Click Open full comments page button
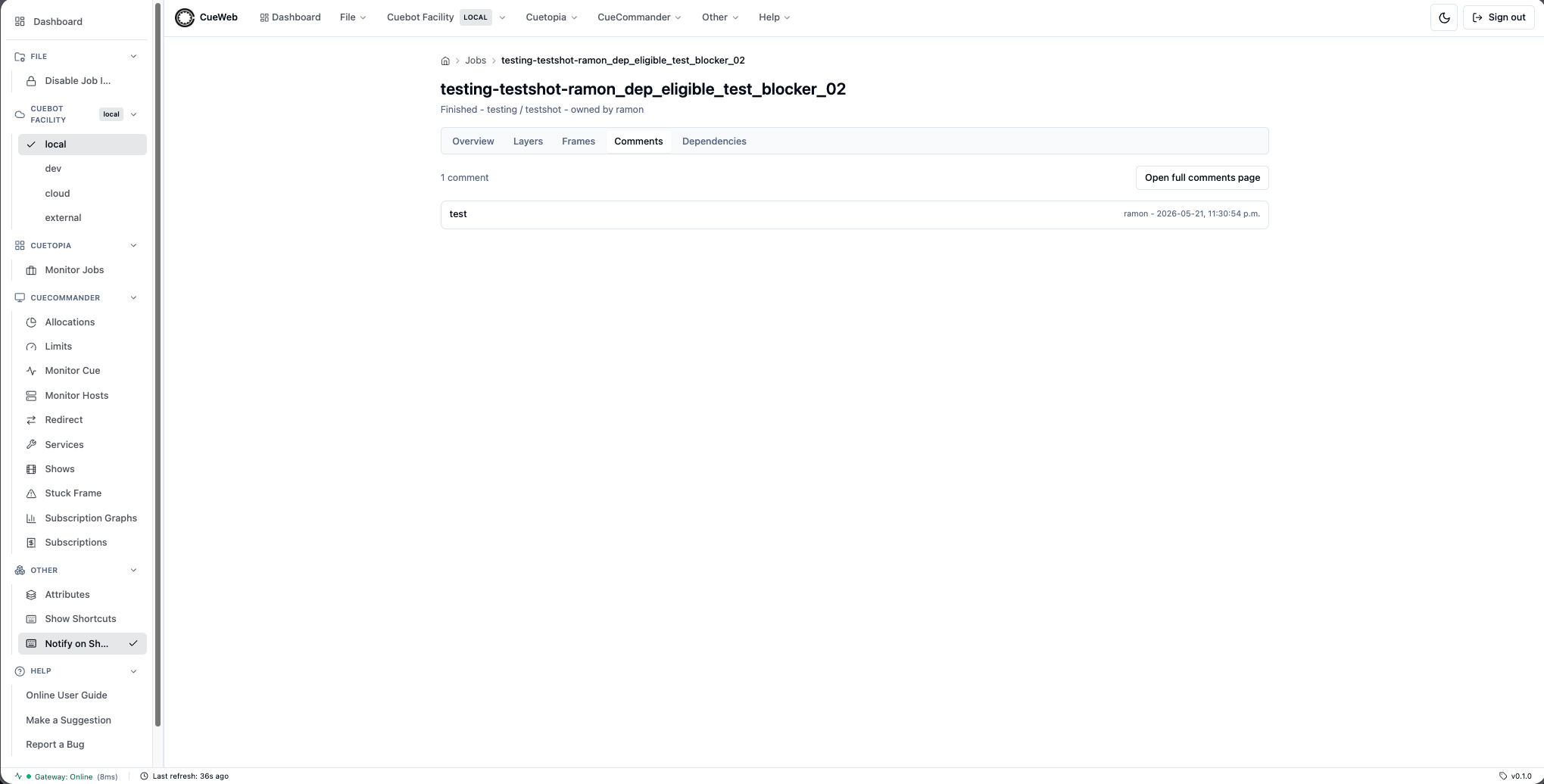Viewport: 1544px width, 784px height. pos(1202,178)
